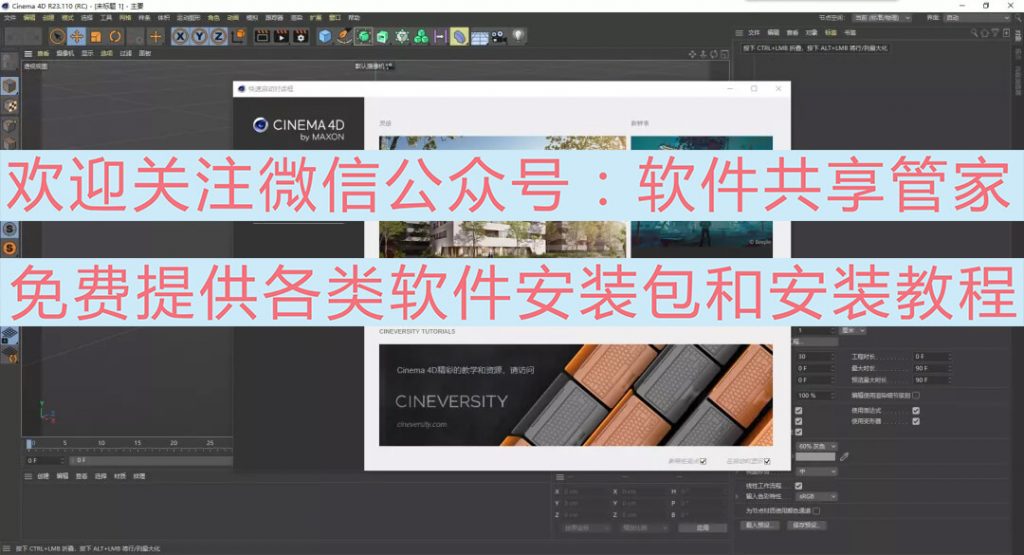Enable 编辑使用渲染细节级别 checkbox
This screenshot has height=555, width=1024.
click(x=916, y=396)
